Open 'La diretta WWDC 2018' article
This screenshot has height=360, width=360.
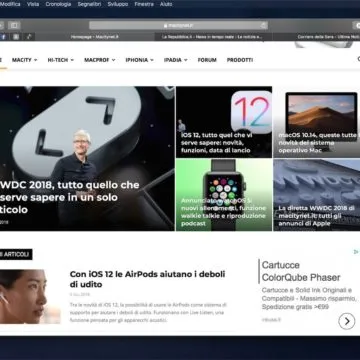317,216
